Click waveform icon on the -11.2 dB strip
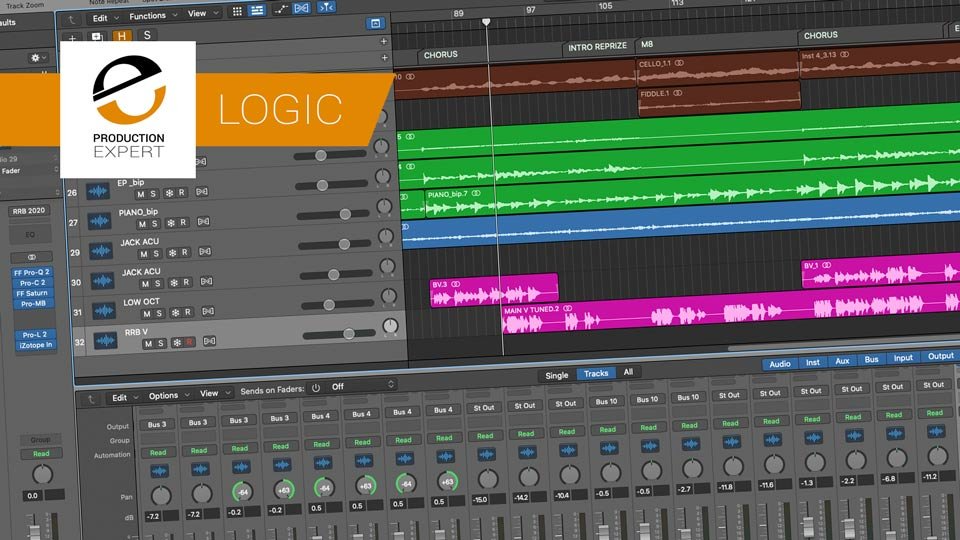Image resolution: width=960 pixels, height=540 pixels. (x=936, y=431)
